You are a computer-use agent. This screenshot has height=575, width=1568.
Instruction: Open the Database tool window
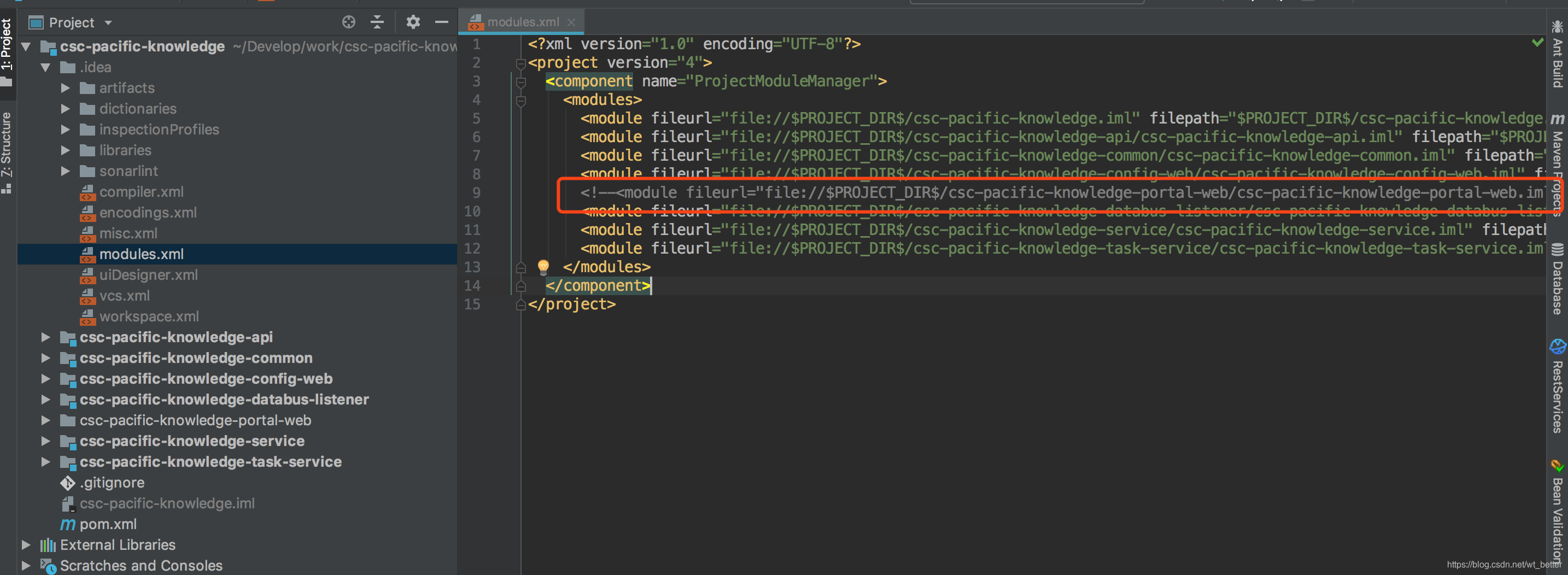point(1557,279)
